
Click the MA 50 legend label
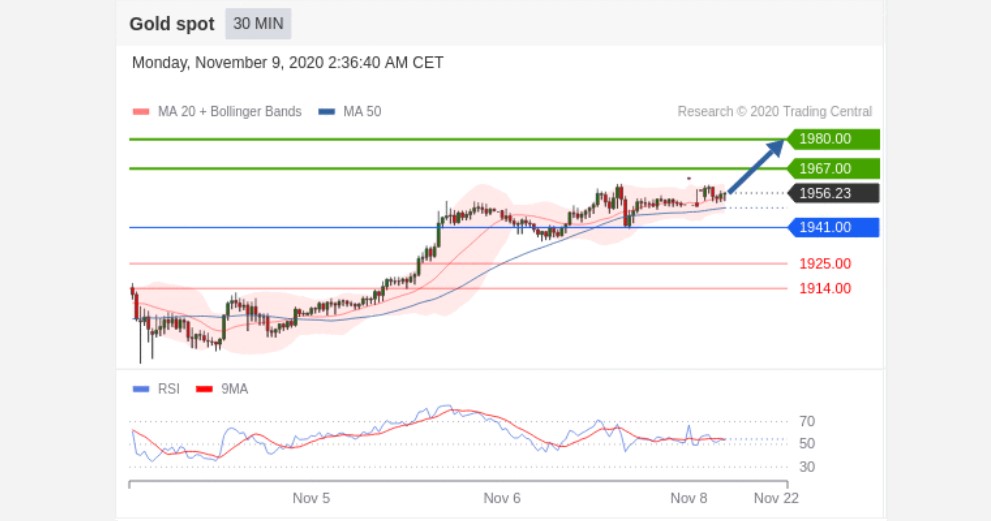point(362,112)
